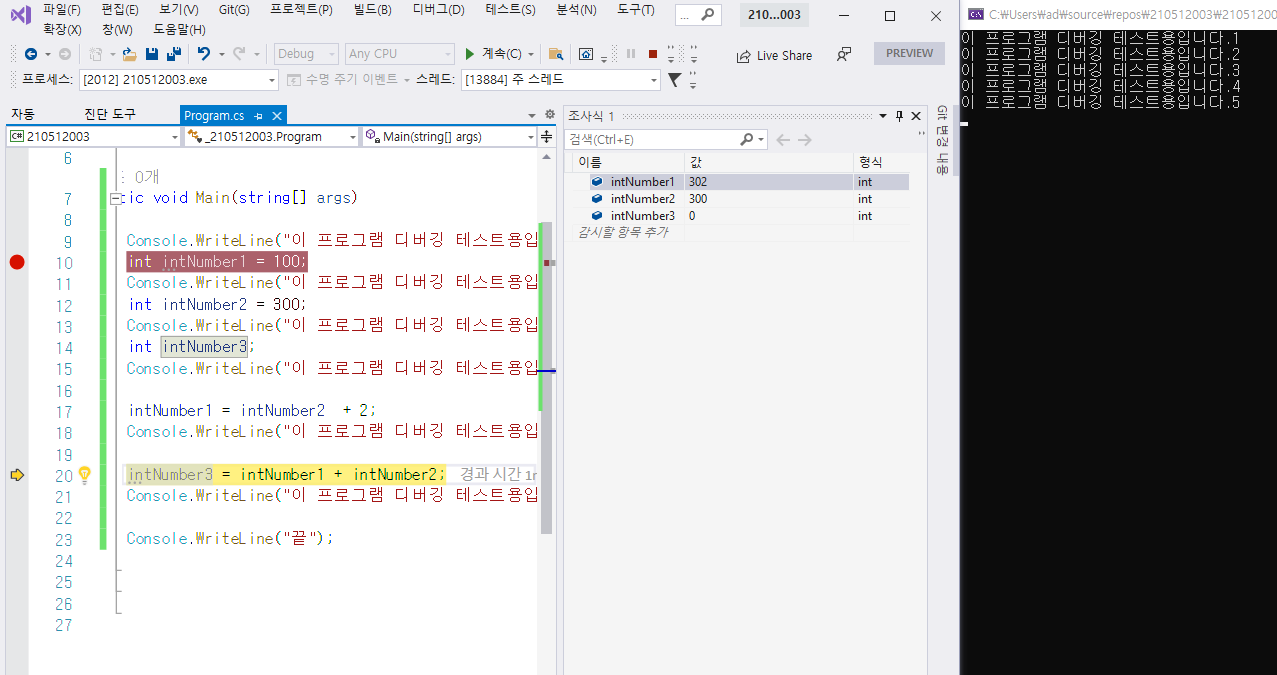Click the feedback person icon
This screenshot has height=675, width=1277.
[844, 54]
